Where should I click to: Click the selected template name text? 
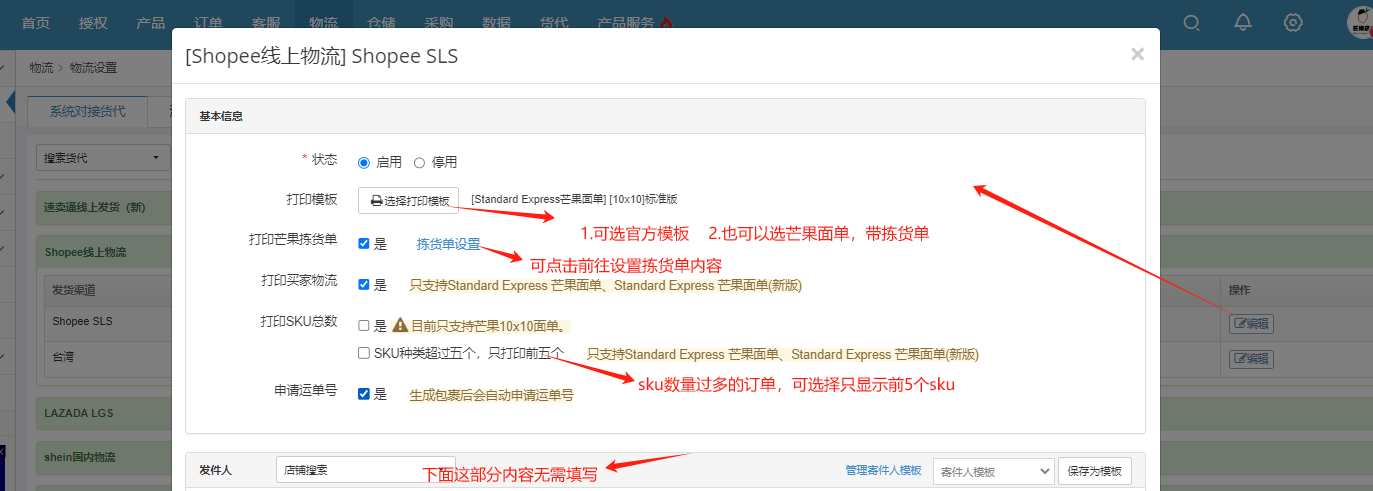[574, 199]
